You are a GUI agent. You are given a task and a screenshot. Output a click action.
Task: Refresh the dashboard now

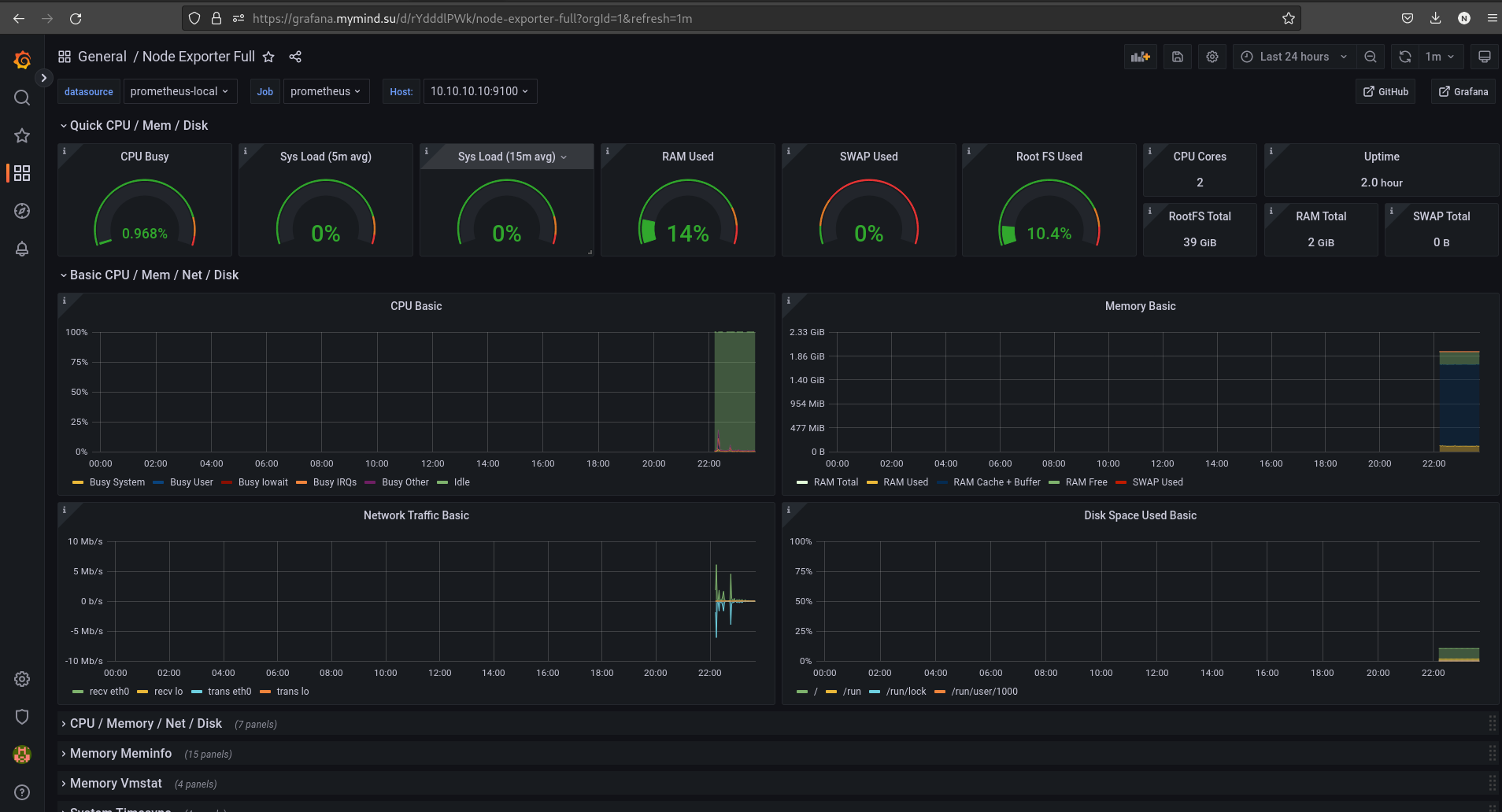(x=1405, y=57)
